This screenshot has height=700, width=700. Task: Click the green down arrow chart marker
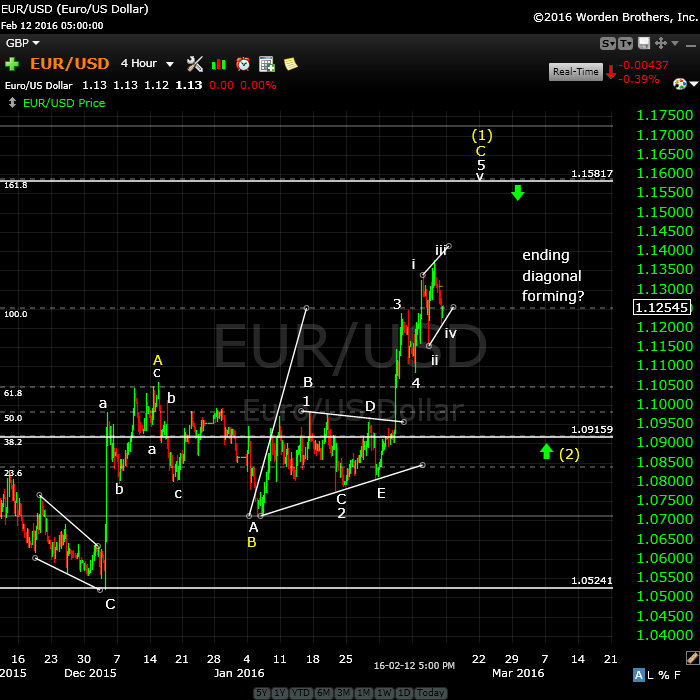(517, 193)
